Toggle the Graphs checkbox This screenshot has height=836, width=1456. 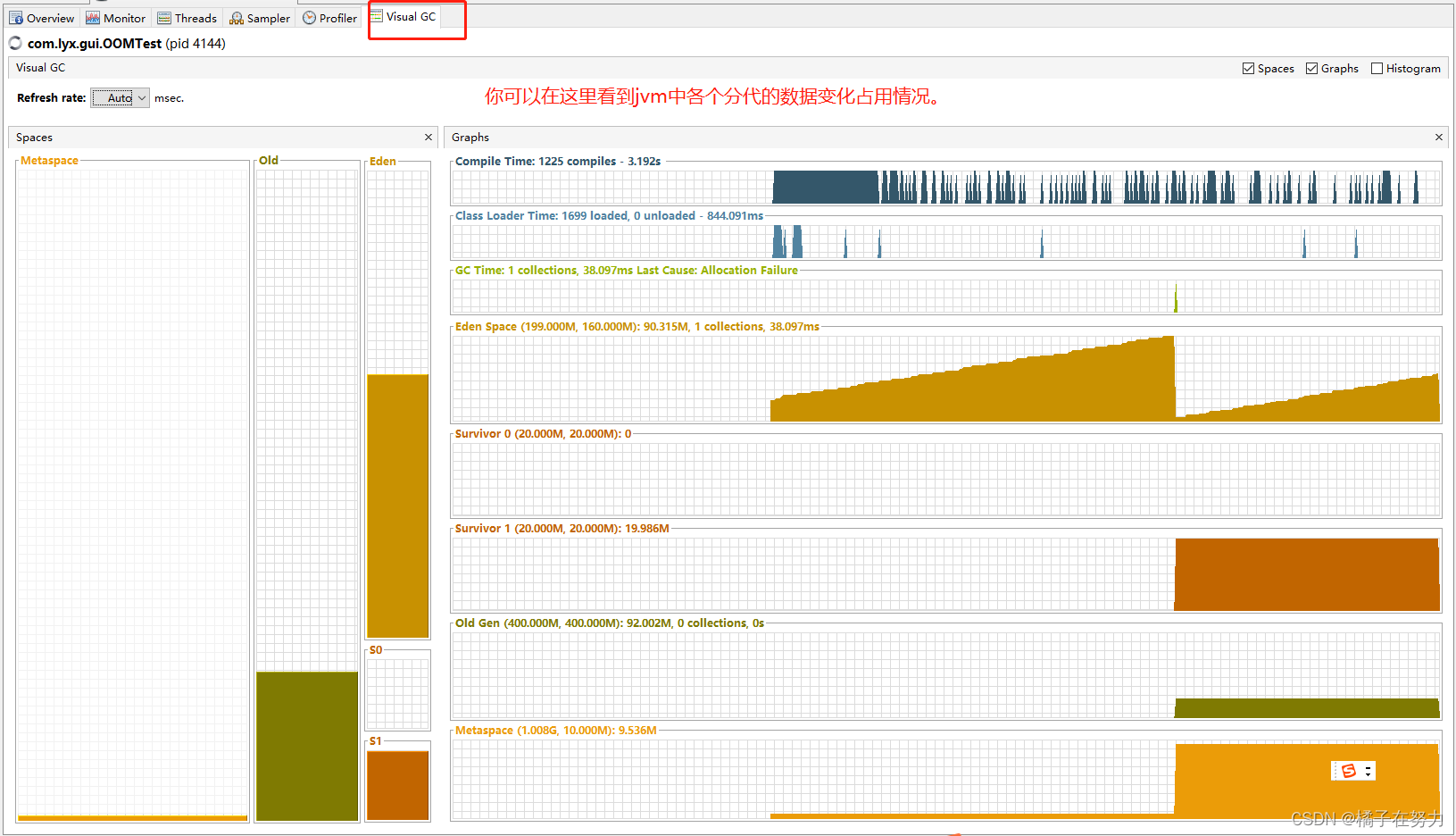click(x=1311, y=69)
